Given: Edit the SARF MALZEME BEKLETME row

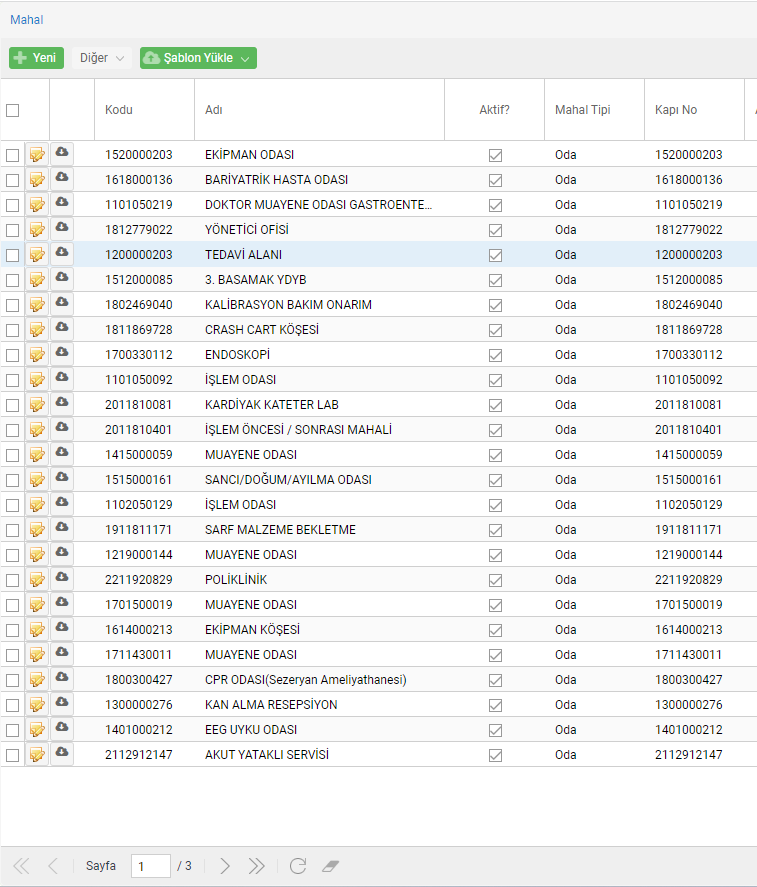Looking at the screenshot, I should tap(37, 529).
